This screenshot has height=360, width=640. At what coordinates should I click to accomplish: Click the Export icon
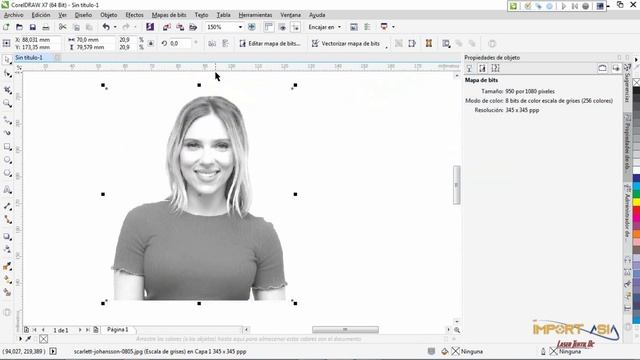(x=180, y=27)
